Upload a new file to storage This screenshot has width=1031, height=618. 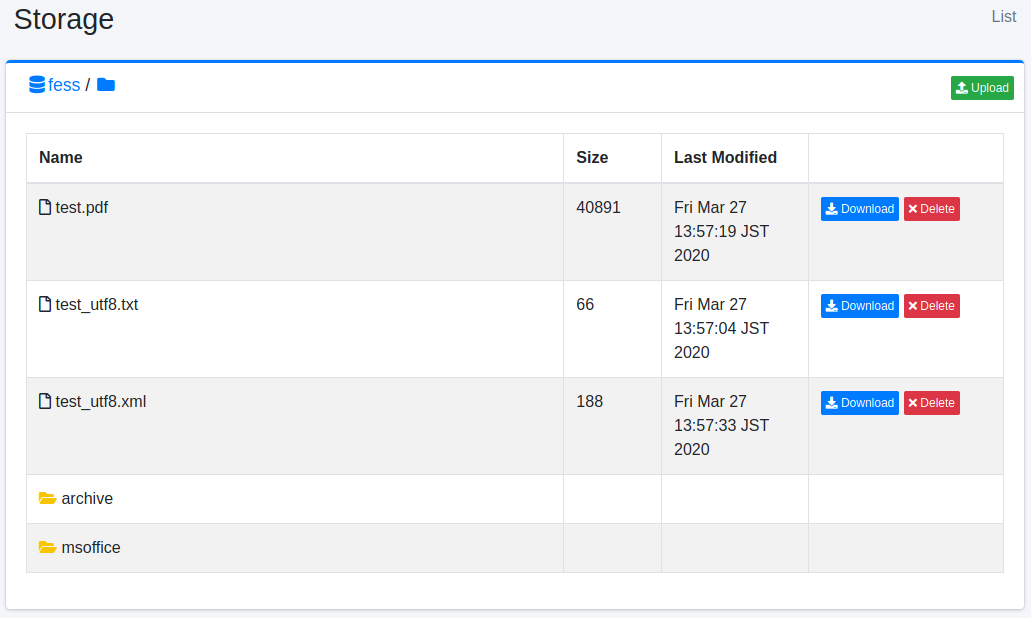[x=981, y=88]
